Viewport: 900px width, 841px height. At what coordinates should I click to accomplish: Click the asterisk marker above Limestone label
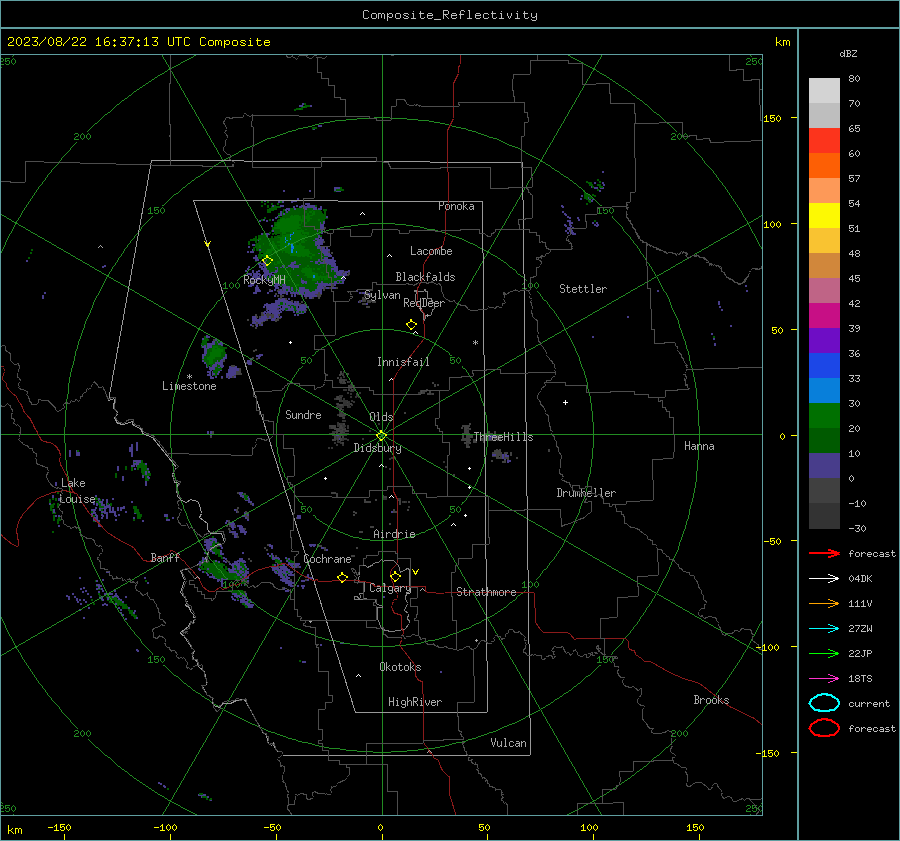point(189,377)
